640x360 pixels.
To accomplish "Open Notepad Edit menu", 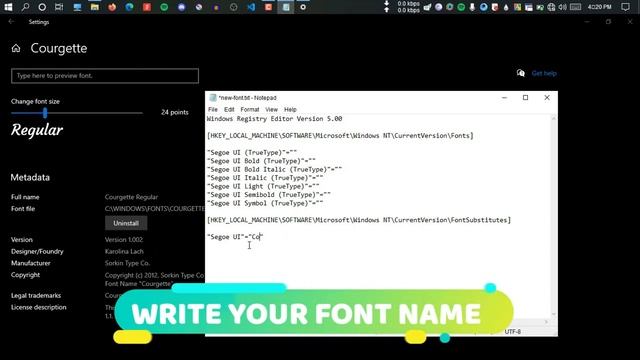I will point(229,109).
